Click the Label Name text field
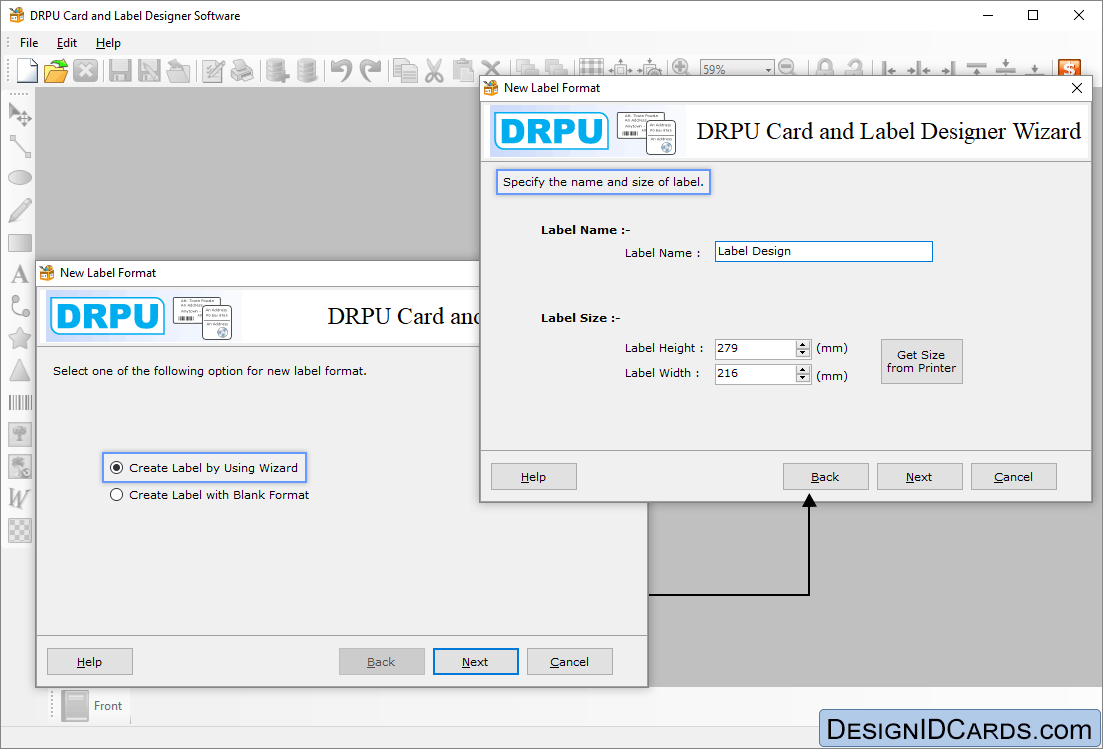This screenshot has width=1103, height=749. point(824,252)
